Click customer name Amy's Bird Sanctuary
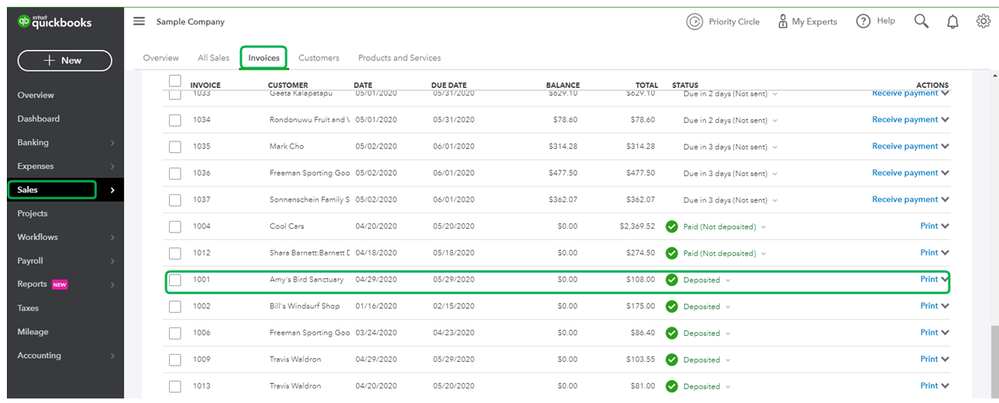The width and height of the screenshot is (999, 403). click(x=306, y=279)
